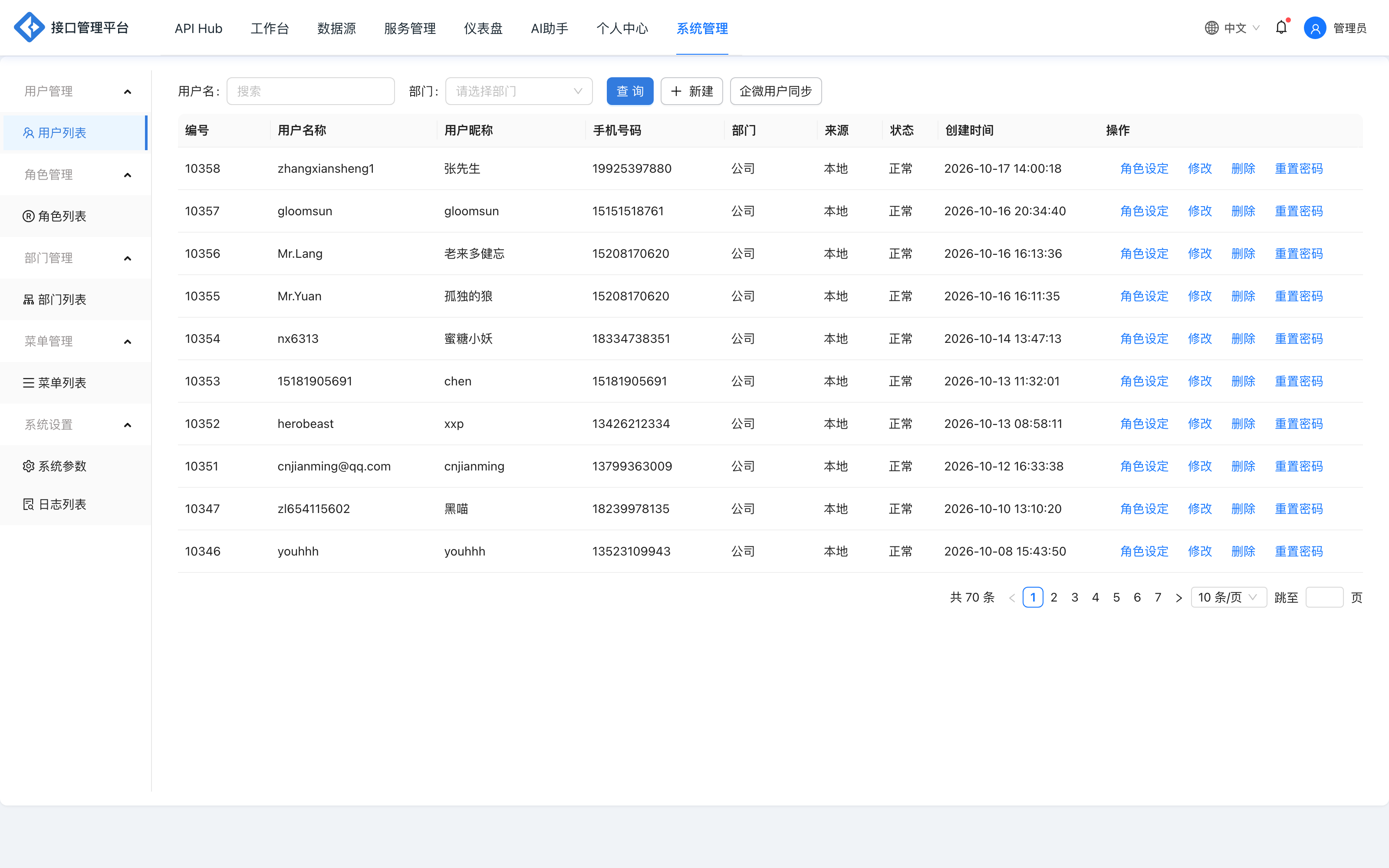The width and height of the screenshot is (1389, 868).
Task: Collapse the 用户管理 sidebar section
Action: click(x=128, y=91)
